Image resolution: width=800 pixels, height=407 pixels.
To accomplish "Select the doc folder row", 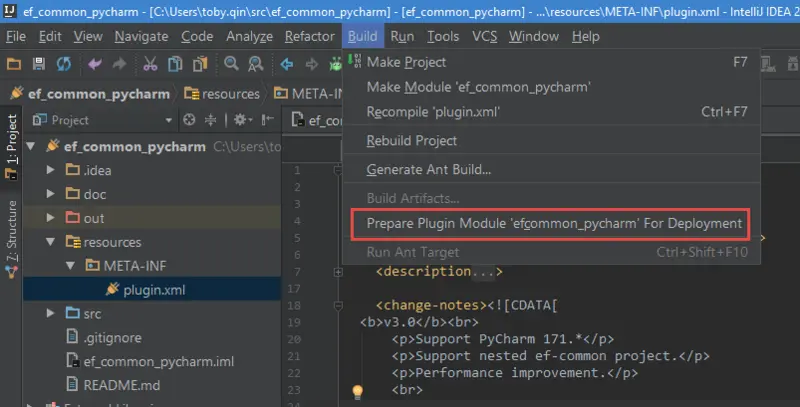I will coord(152,194).
